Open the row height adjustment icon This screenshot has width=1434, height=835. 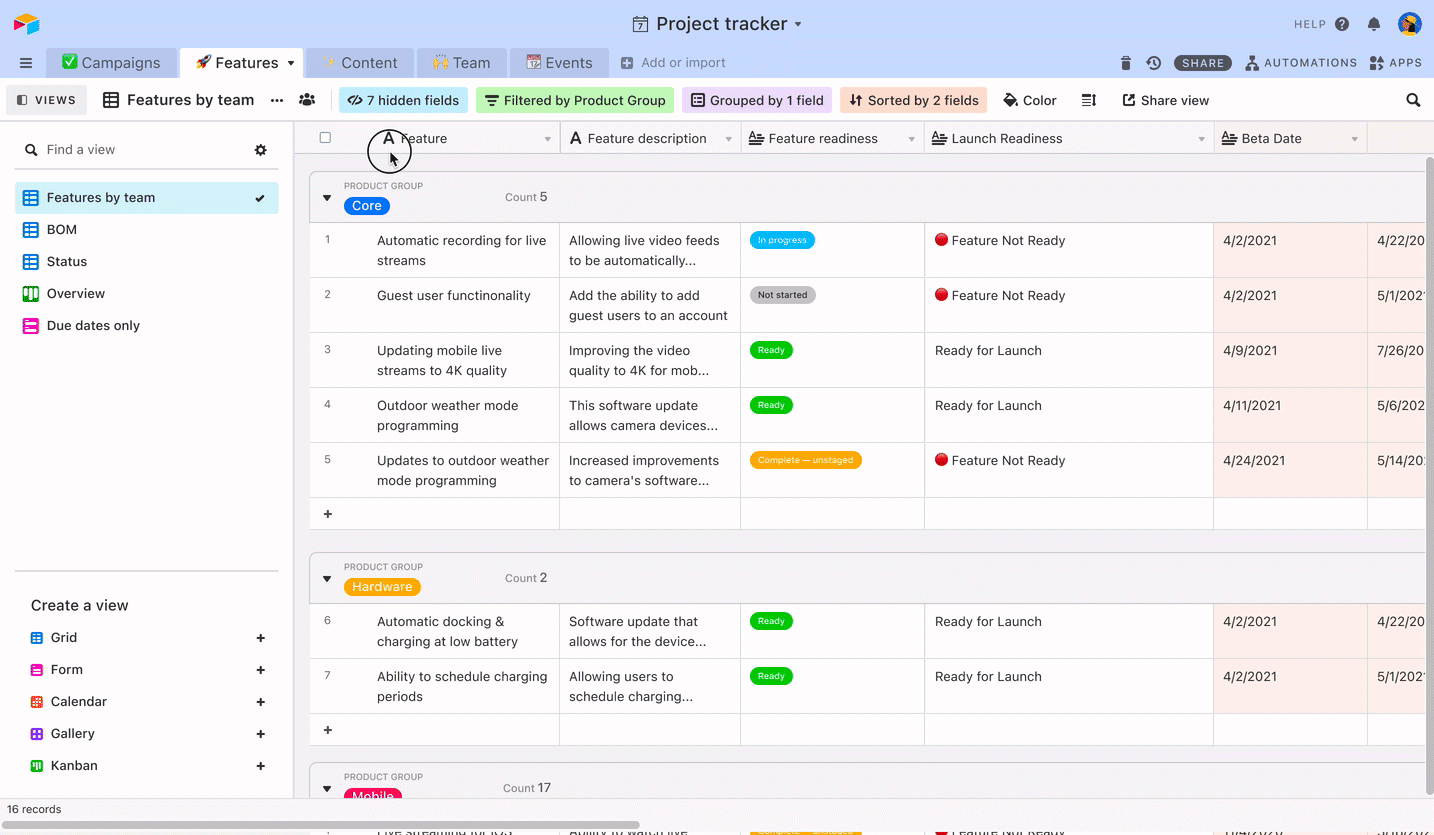coord(1089,100)
